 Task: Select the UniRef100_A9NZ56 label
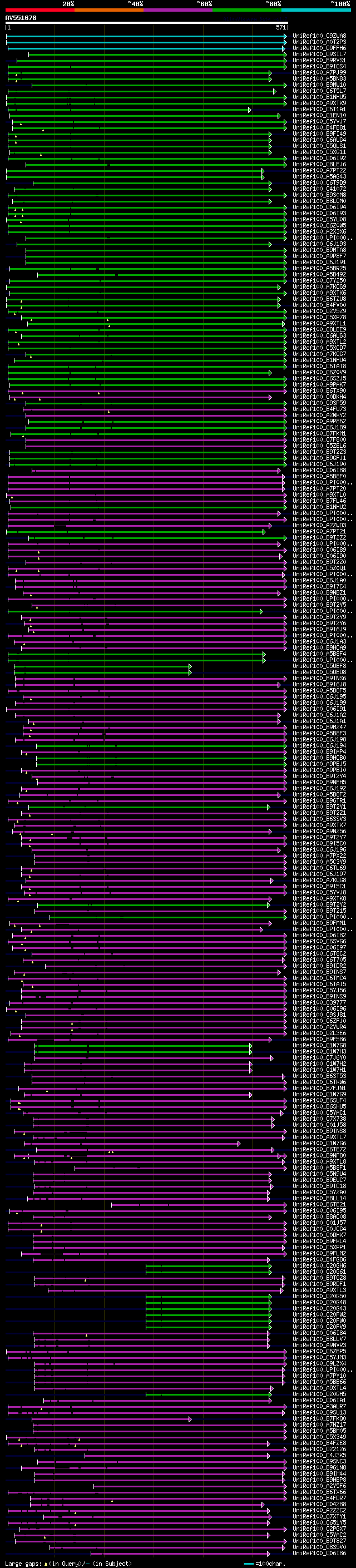(319, 831)
